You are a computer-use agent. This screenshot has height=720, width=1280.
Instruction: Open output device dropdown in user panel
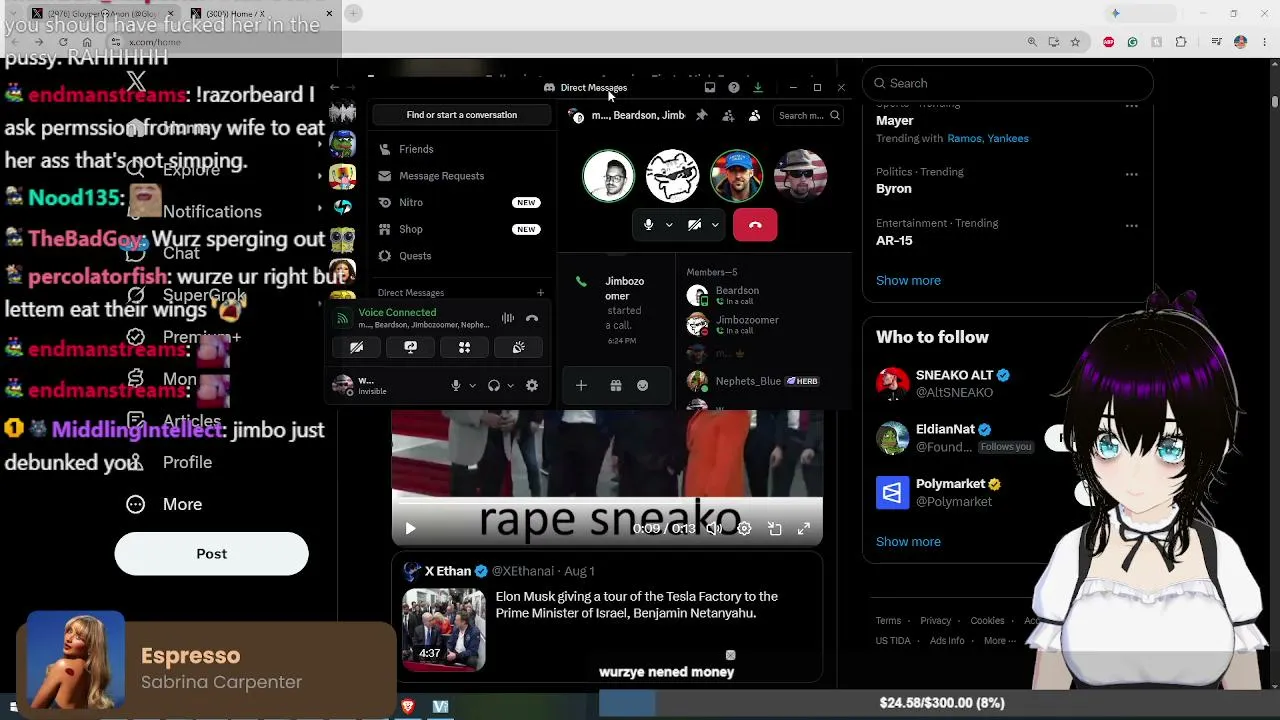(510, 386)
